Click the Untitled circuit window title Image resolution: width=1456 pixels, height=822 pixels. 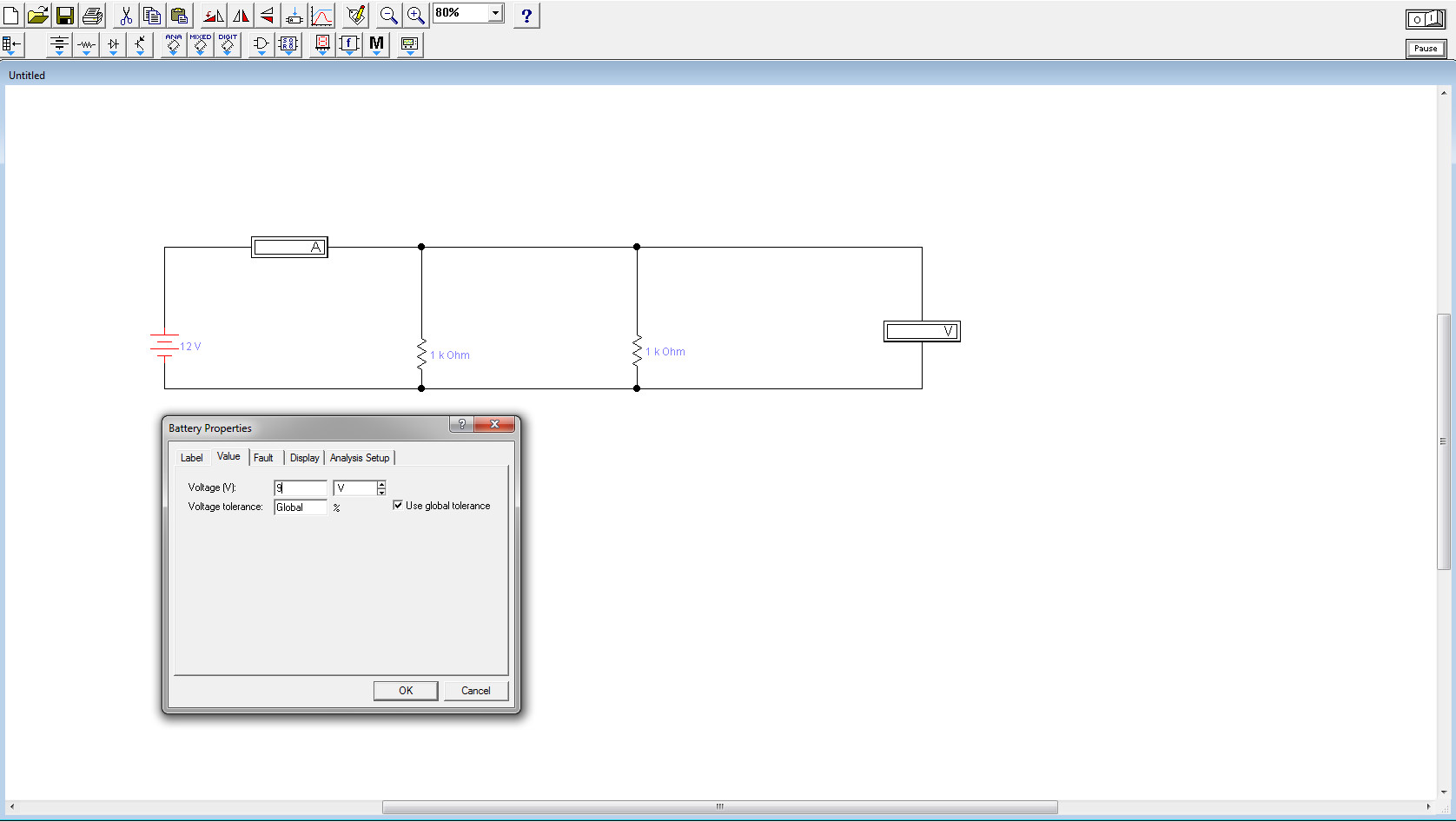tap(27, 76)
